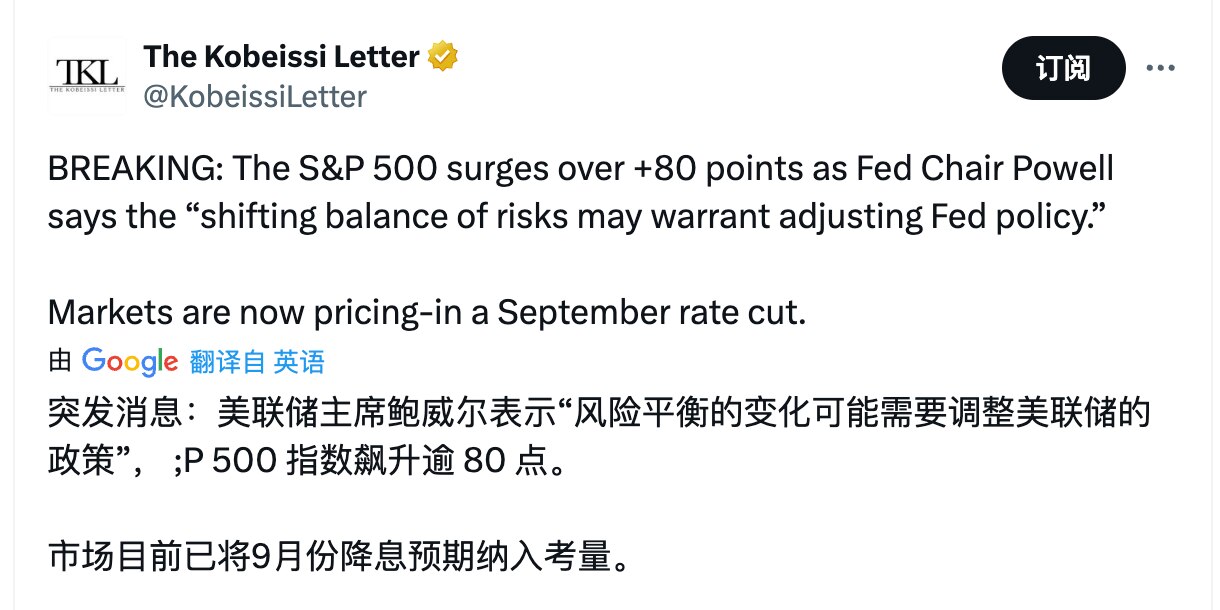Click the BREAKING tweet text body

pos(580,190)
